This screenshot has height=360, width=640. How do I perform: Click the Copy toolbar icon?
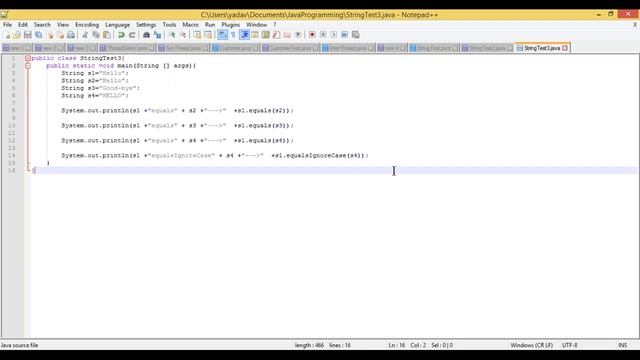click(96, 35)
